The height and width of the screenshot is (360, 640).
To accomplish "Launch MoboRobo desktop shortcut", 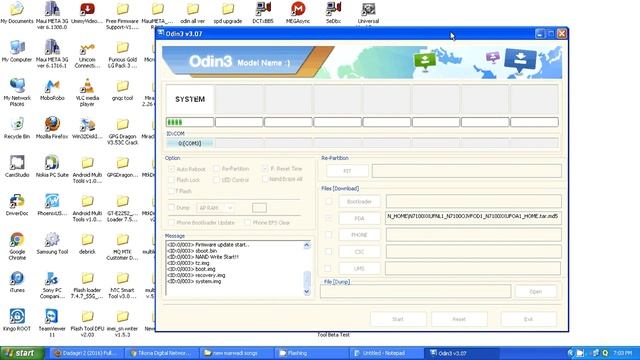I will pyautogui.click(x=52, y=90).
